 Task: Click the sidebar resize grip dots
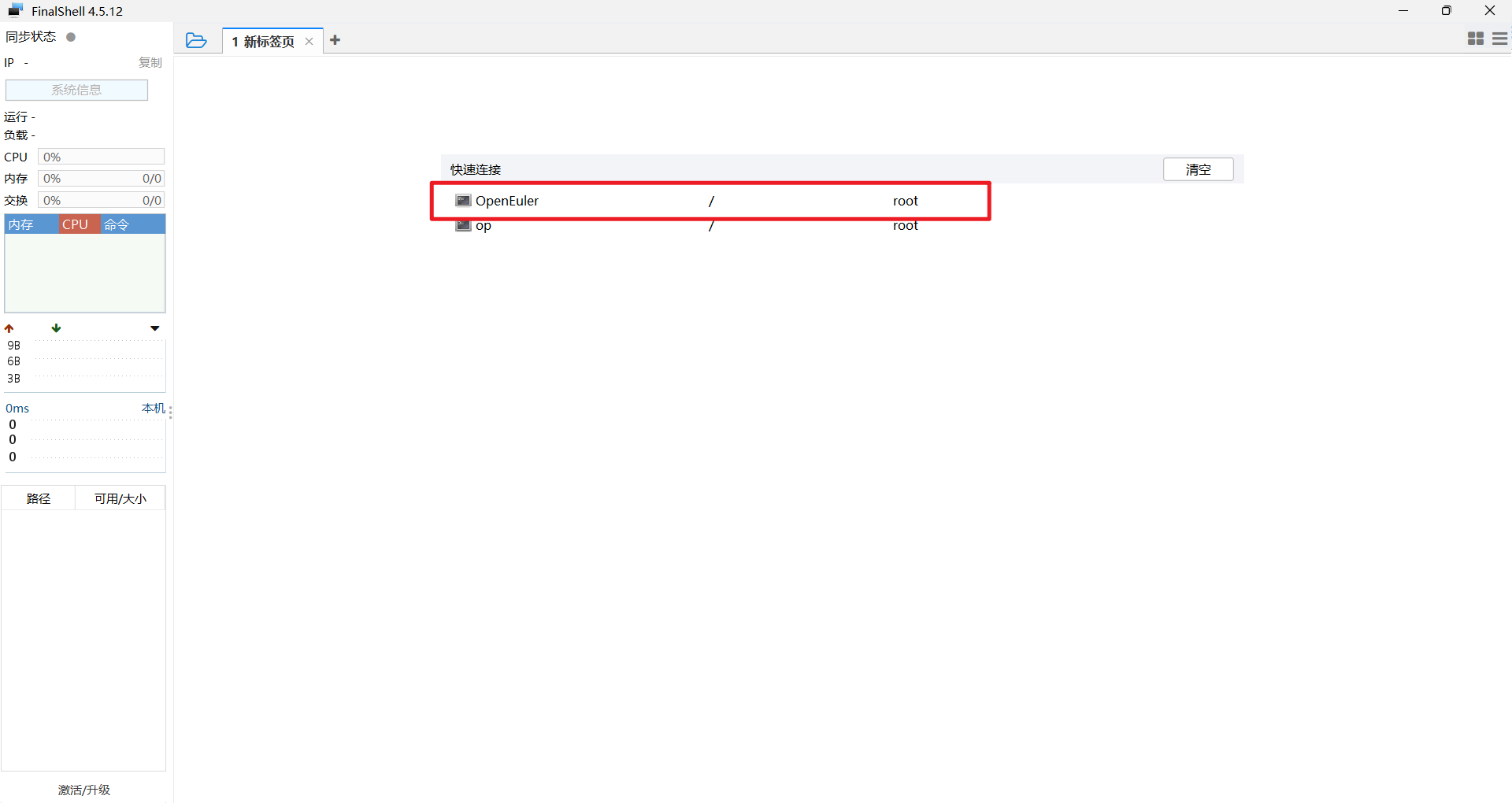[x=170, y=413]
